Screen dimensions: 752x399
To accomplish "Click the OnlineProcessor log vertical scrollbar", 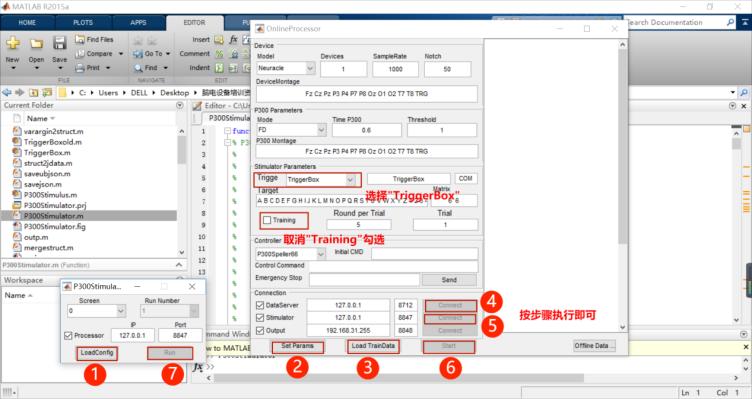I will pyautogui.click(x=623, y=185).
